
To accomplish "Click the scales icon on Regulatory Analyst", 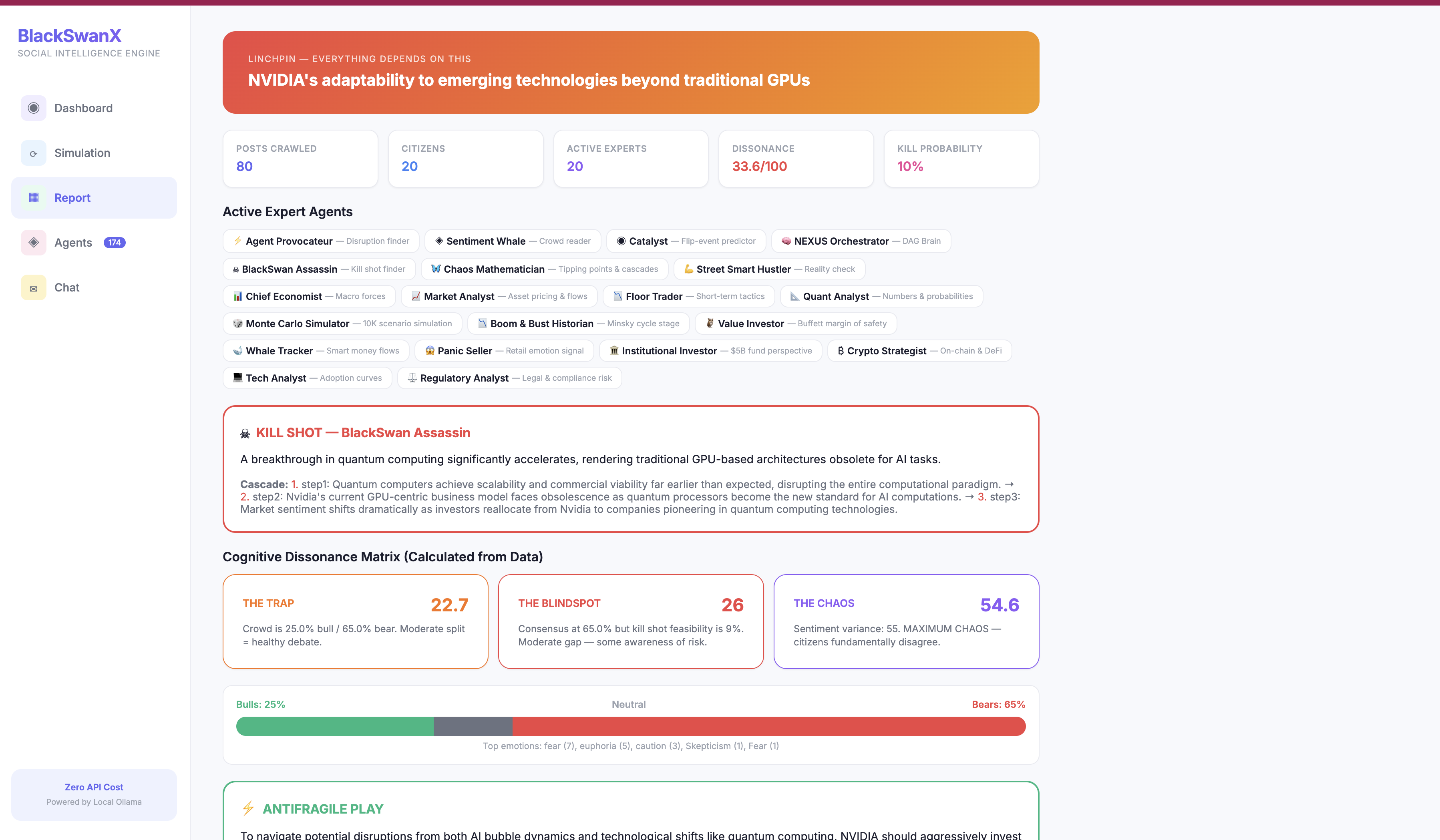I will coord(411,378).
